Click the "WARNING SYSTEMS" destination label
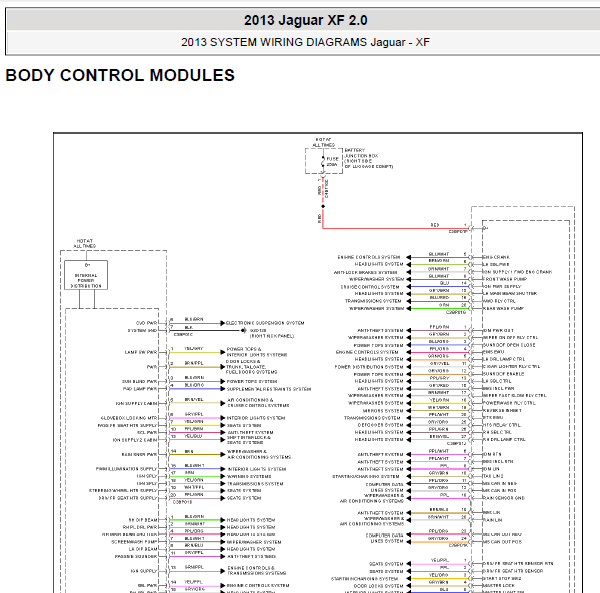This screenshot has height=593, width=600. (x=249, y=476)
